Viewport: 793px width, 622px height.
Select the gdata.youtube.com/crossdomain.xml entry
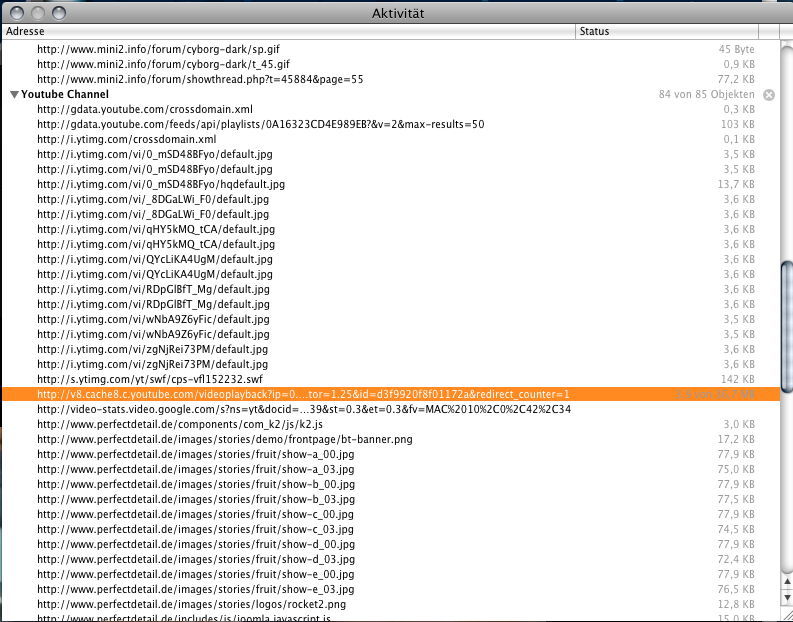click(x=144, y=109)
